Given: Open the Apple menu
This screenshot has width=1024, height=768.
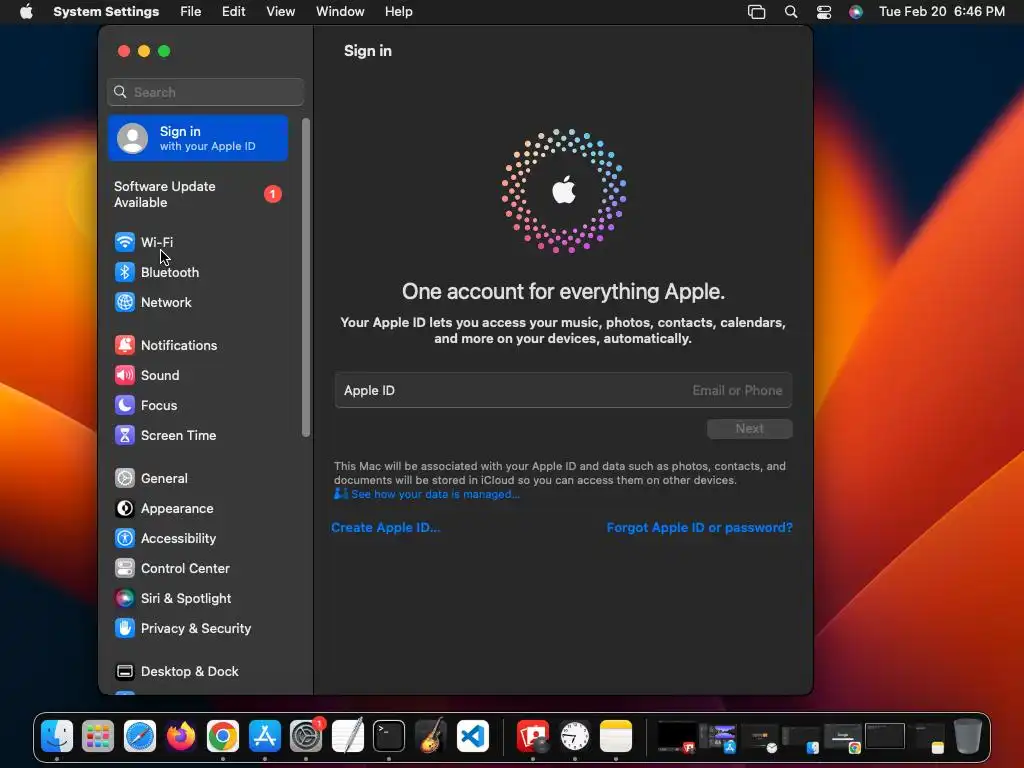Looking at the screenshot, I should click(x=26, y=12).
